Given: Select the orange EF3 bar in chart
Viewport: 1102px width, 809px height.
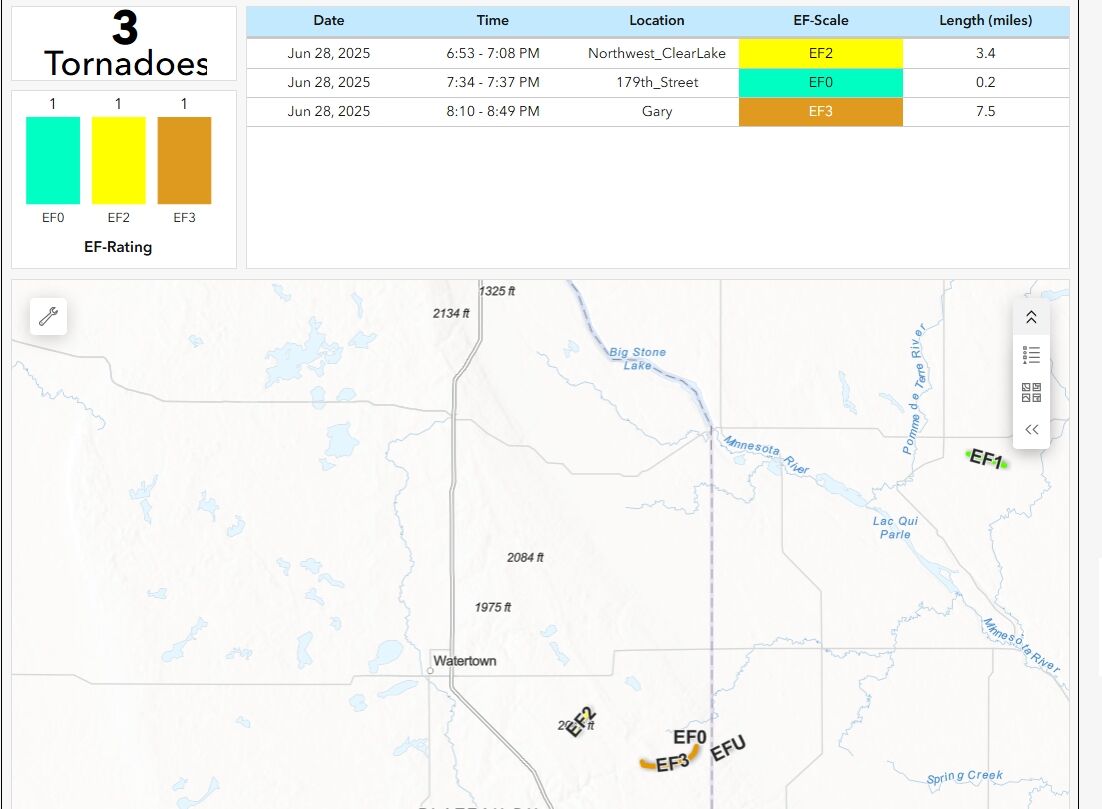Looking at the screenshot, I should pos(184,160).
